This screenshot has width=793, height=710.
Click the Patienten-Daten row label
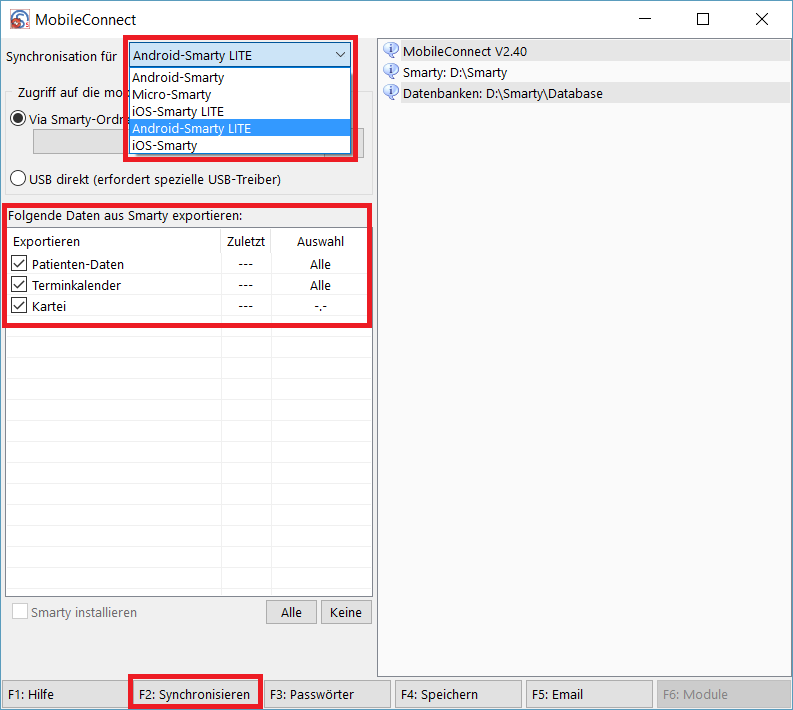coord(78,264)
